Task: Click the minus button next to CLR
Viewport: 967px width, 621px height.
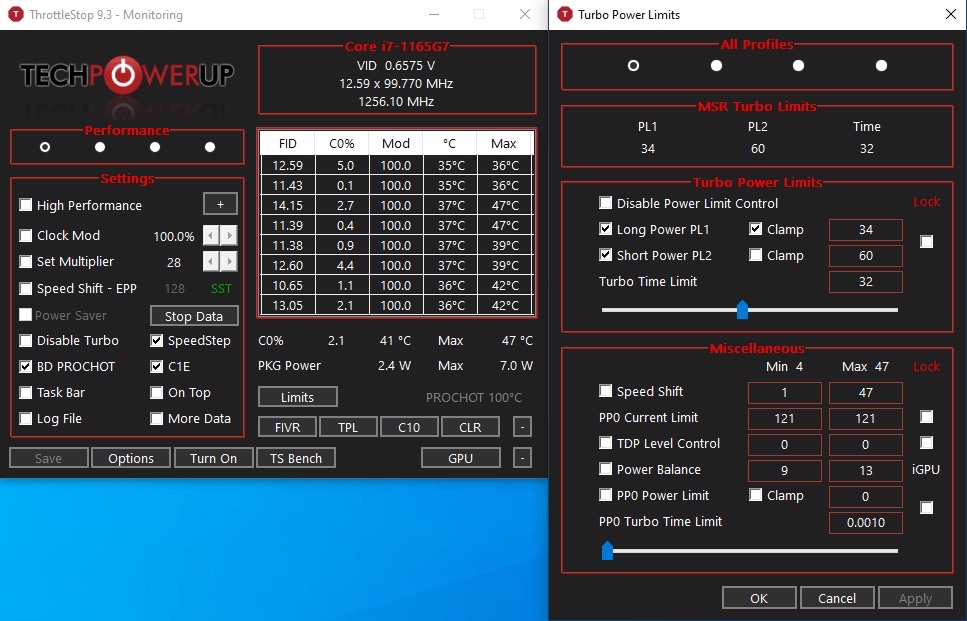Action: pos(522,427)
